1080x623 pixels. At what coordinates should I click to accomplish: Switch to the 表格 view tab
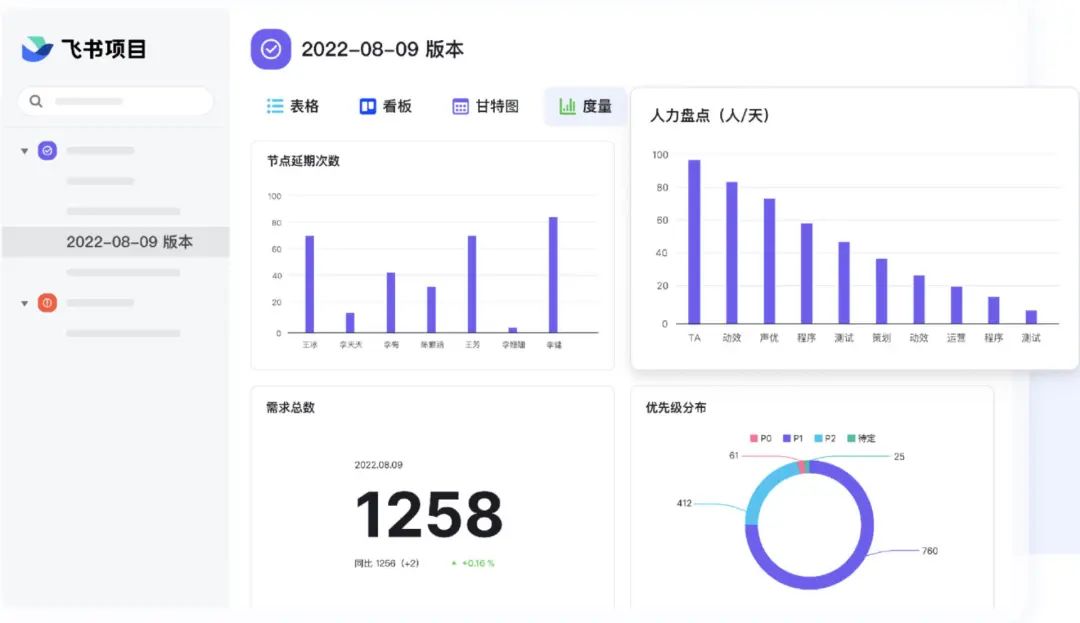pyautogui.click(x=293, y=106)
